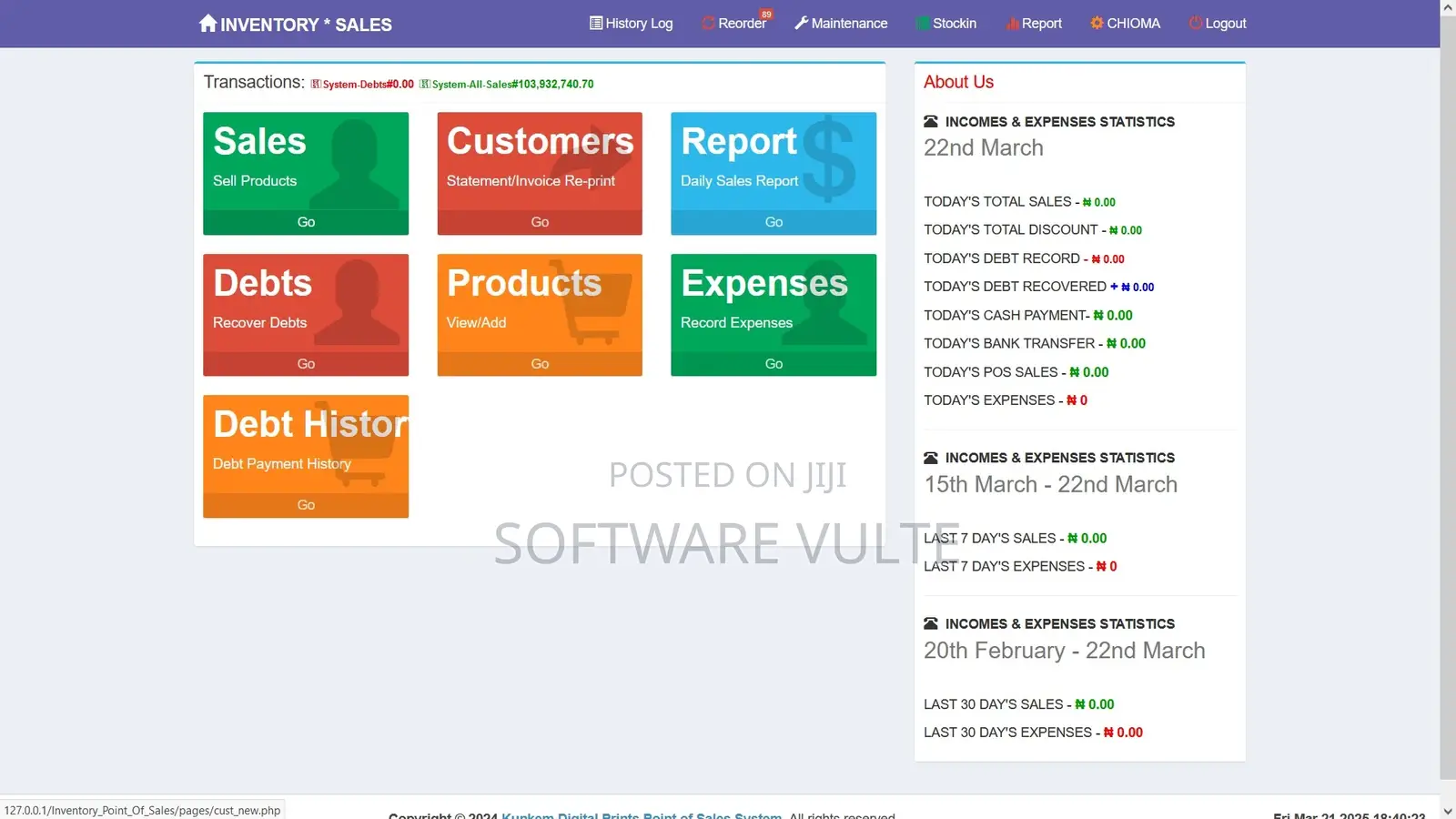Select LAST 7 DAY'S EXPENSES row
This screenshot has height=819, width=1456.
pyautogui.click(x=1020, y=566)
